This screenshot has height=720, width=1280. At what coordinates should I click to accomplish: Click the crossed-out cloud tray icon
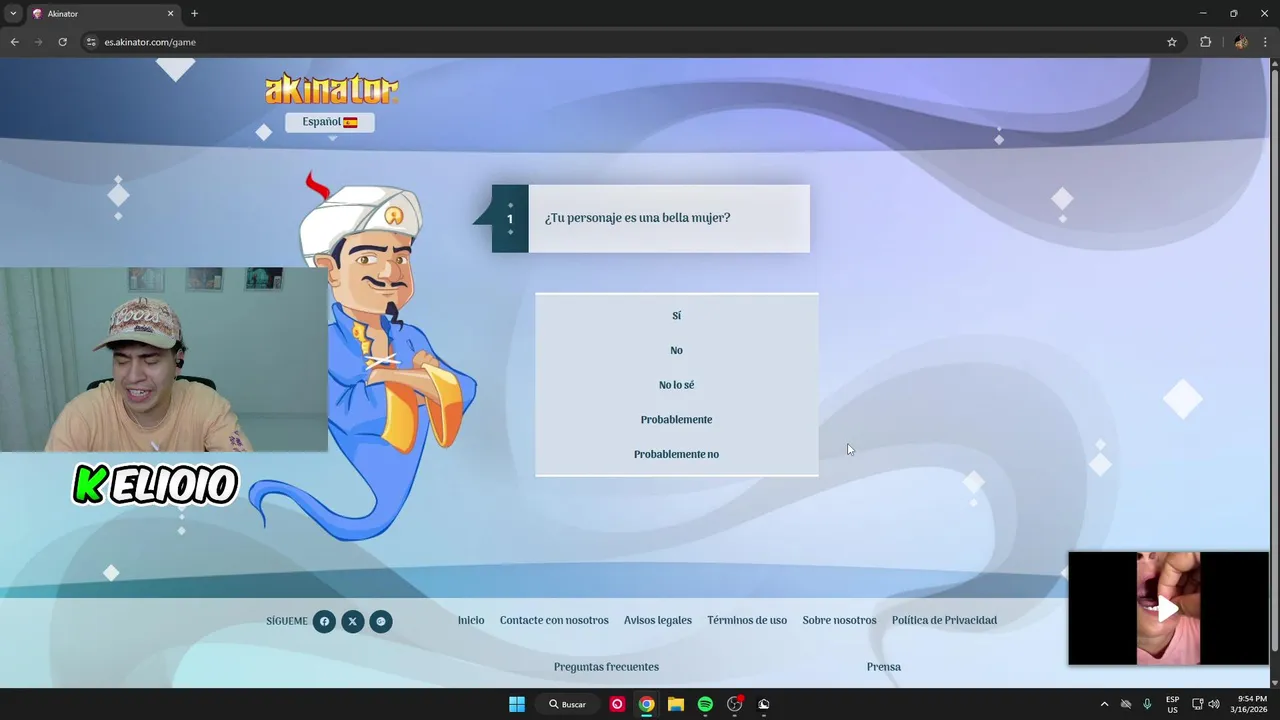point(1126,704)
